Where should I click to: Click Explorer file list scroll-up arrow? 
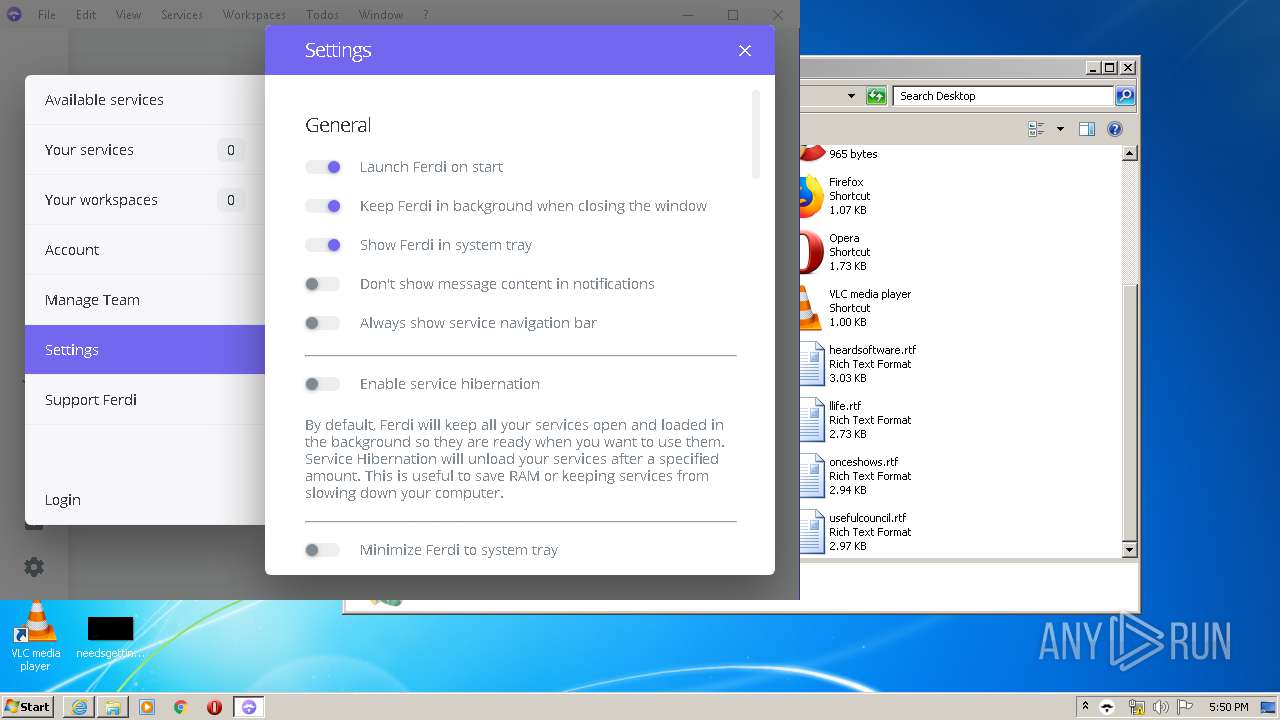pos(1130,154)
